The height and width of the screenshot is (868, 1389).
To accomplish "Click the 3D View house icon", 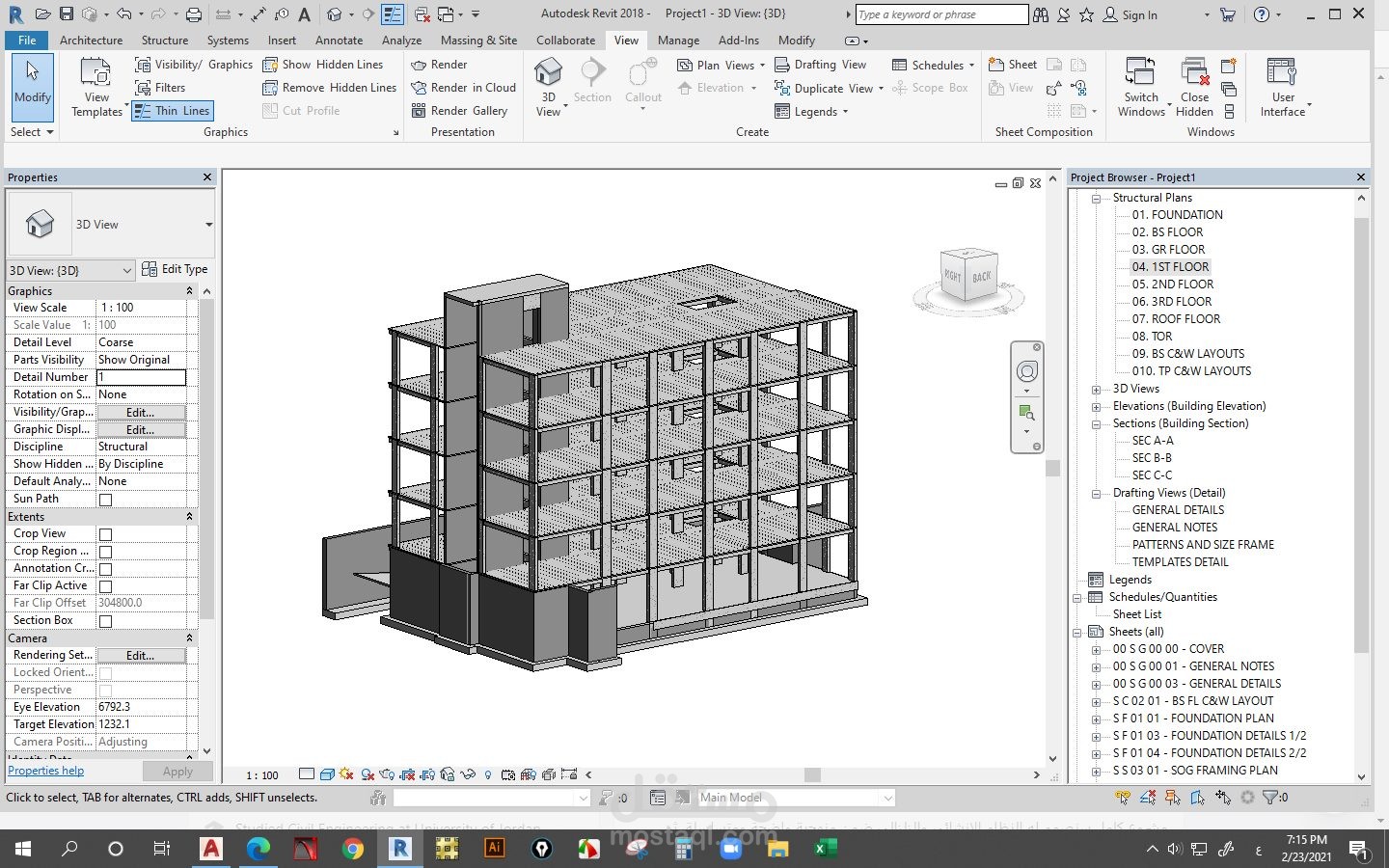I will [x=548, y=73].
